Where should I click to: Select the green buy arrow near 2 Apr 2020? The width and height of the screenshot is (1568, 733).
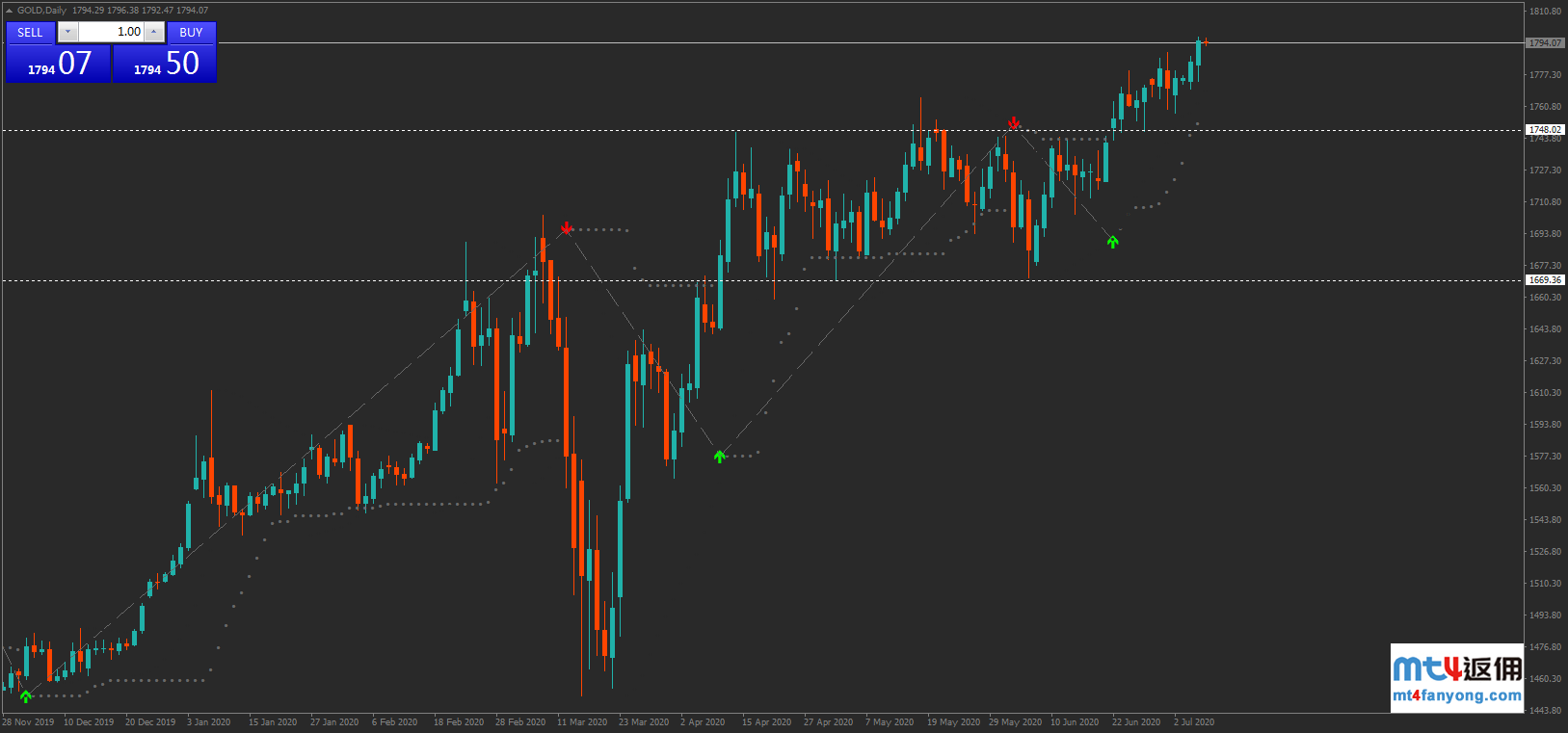pyautogui.click(x=719, y=457)
